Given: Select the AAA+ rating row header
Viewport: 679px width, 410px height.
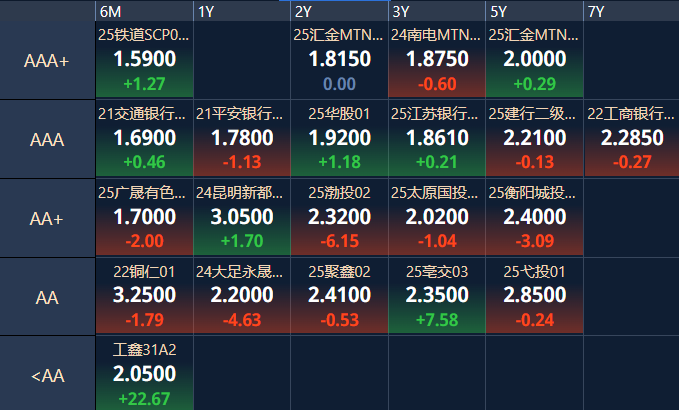Looking at the screenshot, I should pyautogui.click(x=47, y=60).
